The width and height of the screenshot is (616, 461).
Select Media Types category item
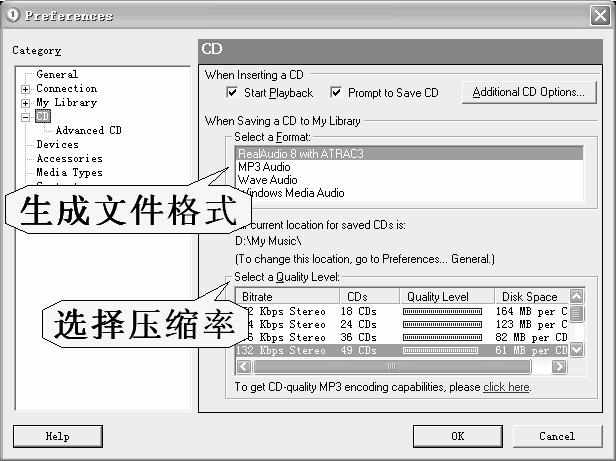(70, 173)
